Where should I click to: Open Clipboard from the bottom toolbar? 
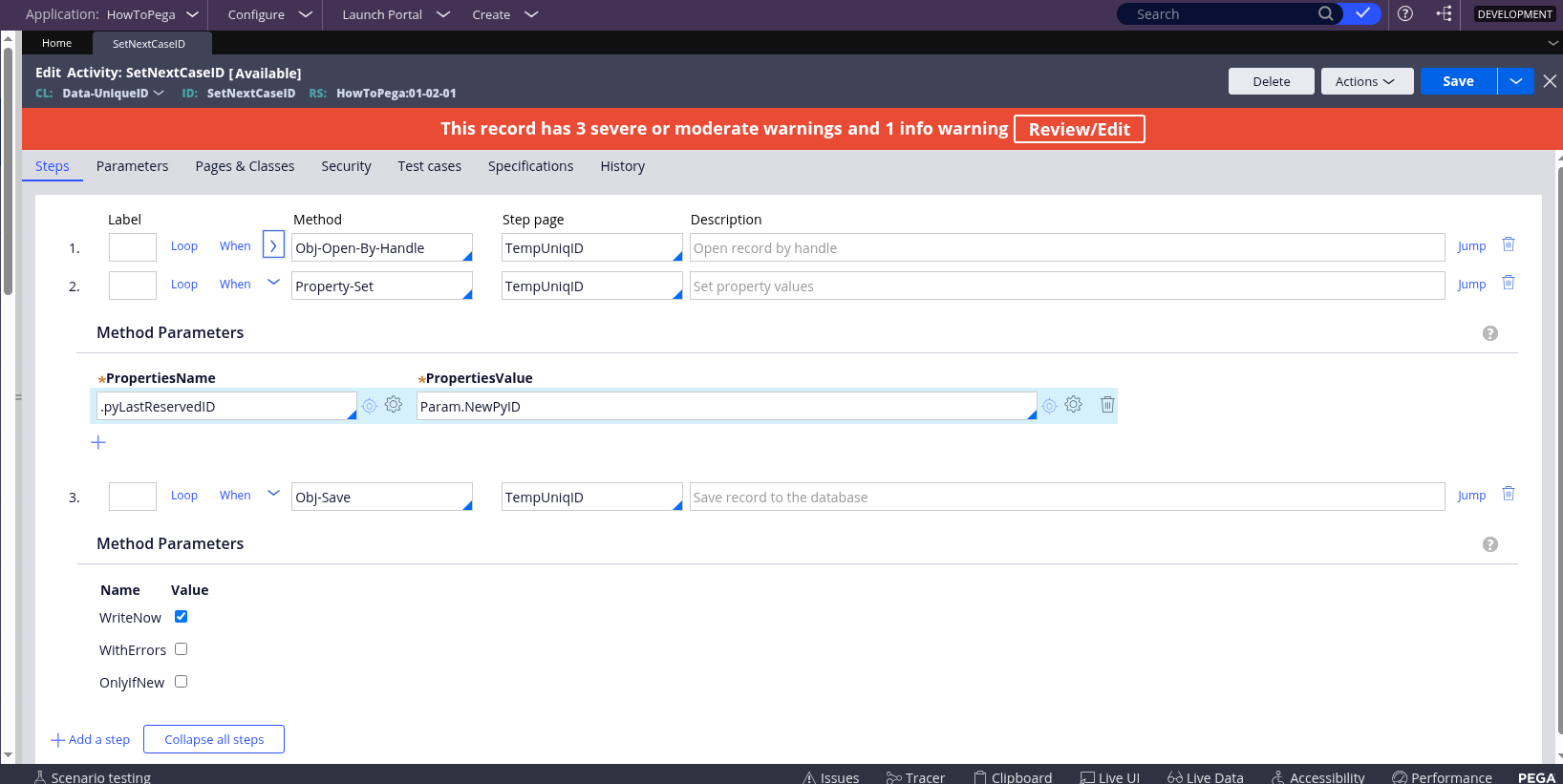(1013, 777)
